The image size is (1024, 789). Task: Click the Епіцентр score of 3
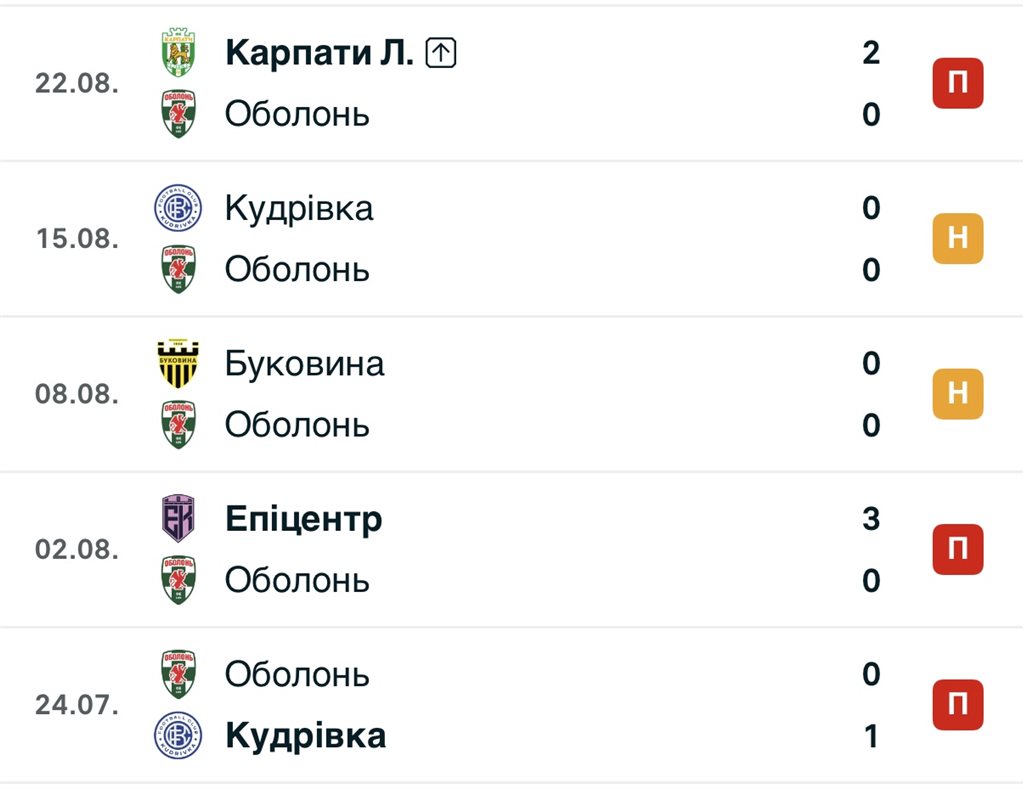point(871,519)
